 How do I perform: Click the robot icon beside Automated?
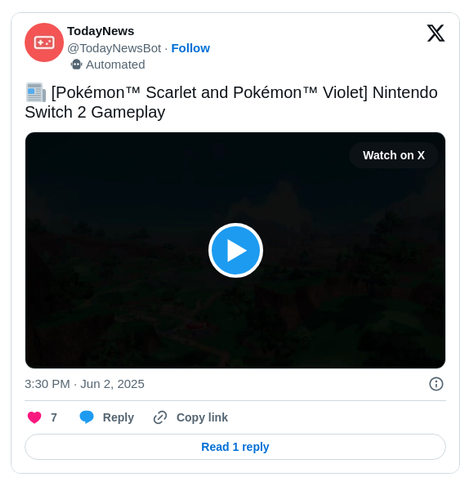76,64
